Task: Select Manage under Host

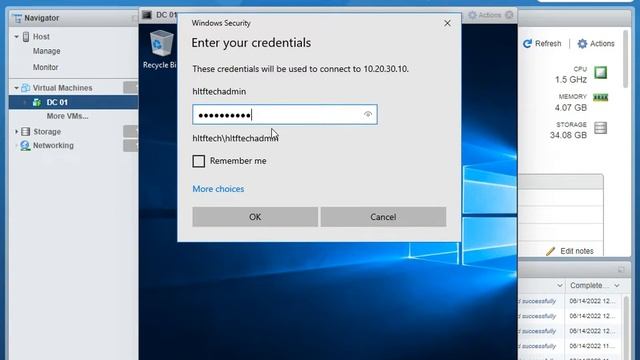Action: tap(47, 51)
